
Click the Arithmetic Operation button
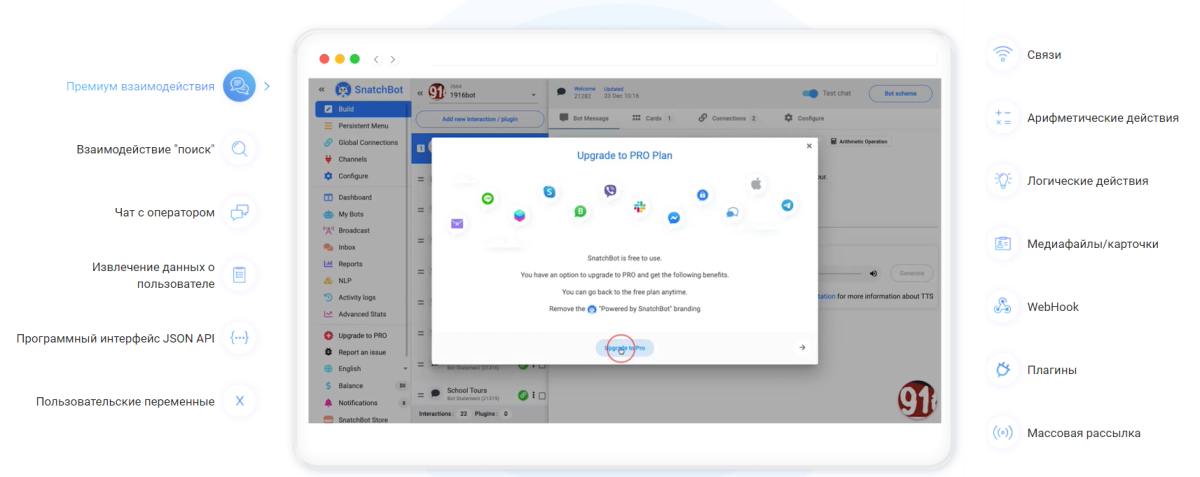(860, 141)
